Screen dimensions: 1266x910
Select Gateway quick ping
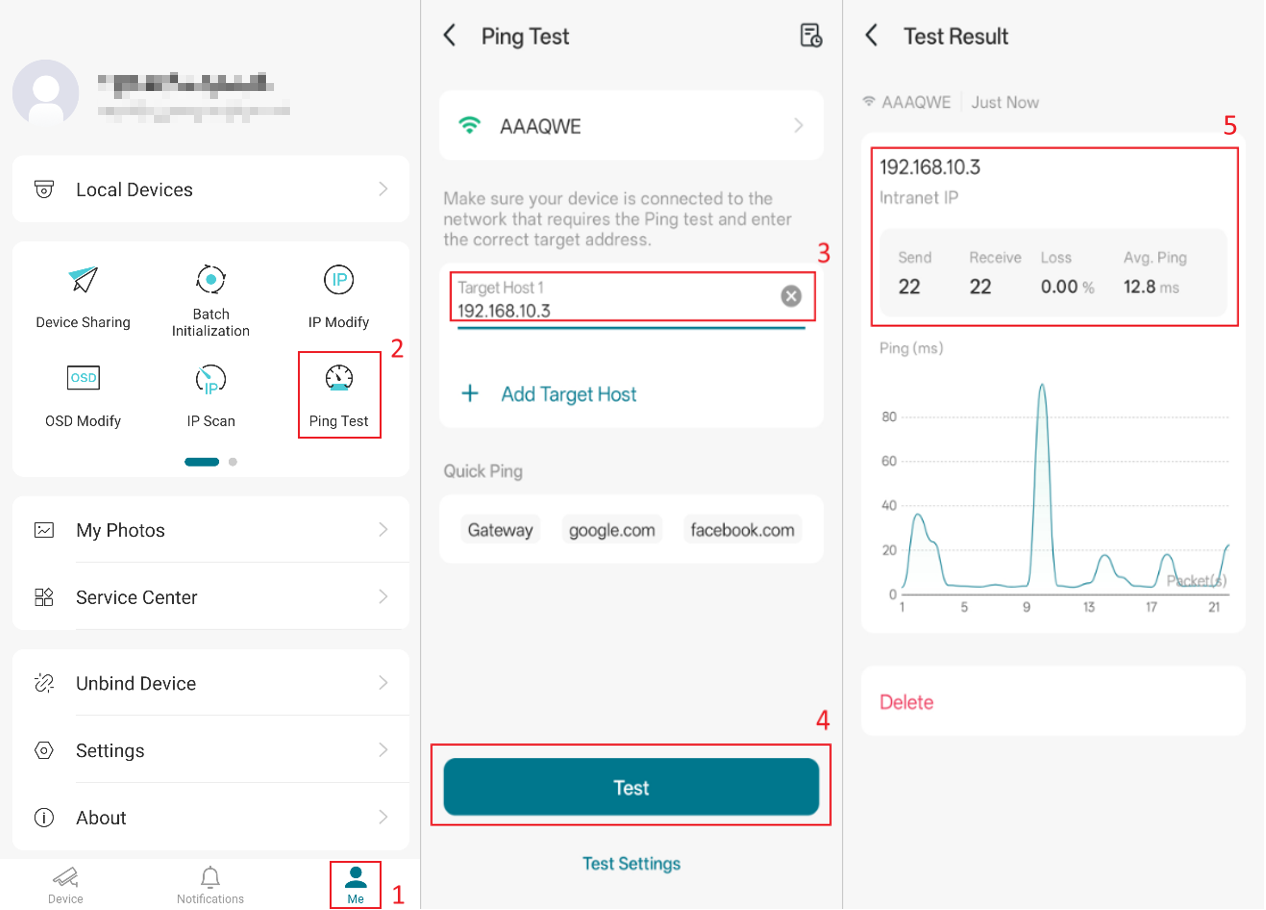(500, 530)
